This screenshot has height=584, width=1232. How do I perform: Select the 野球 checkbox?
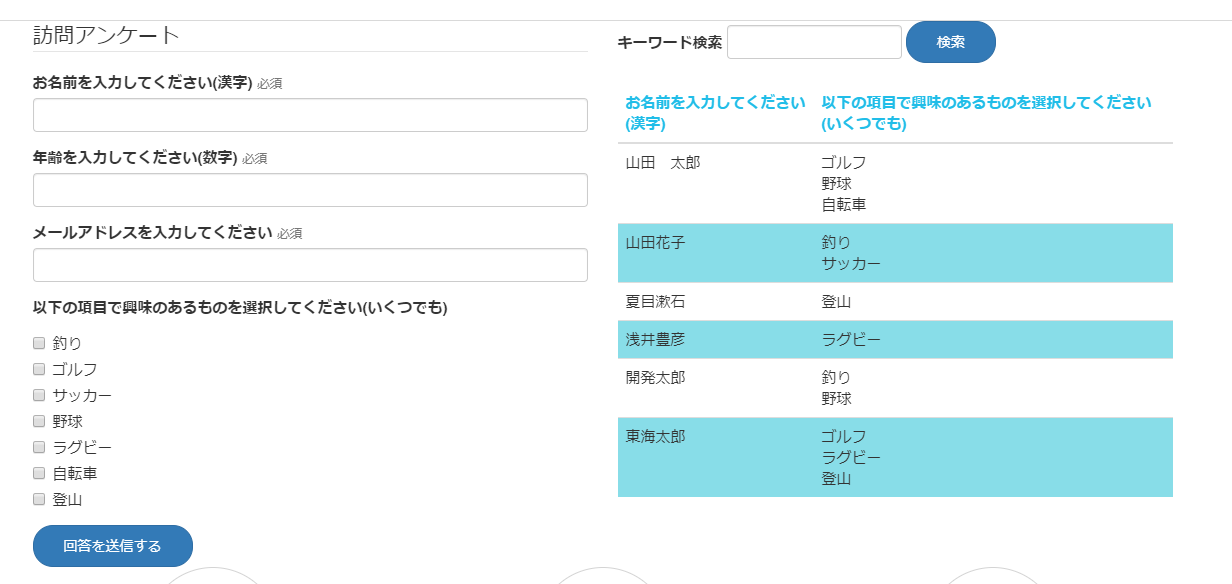coord(39,421)
